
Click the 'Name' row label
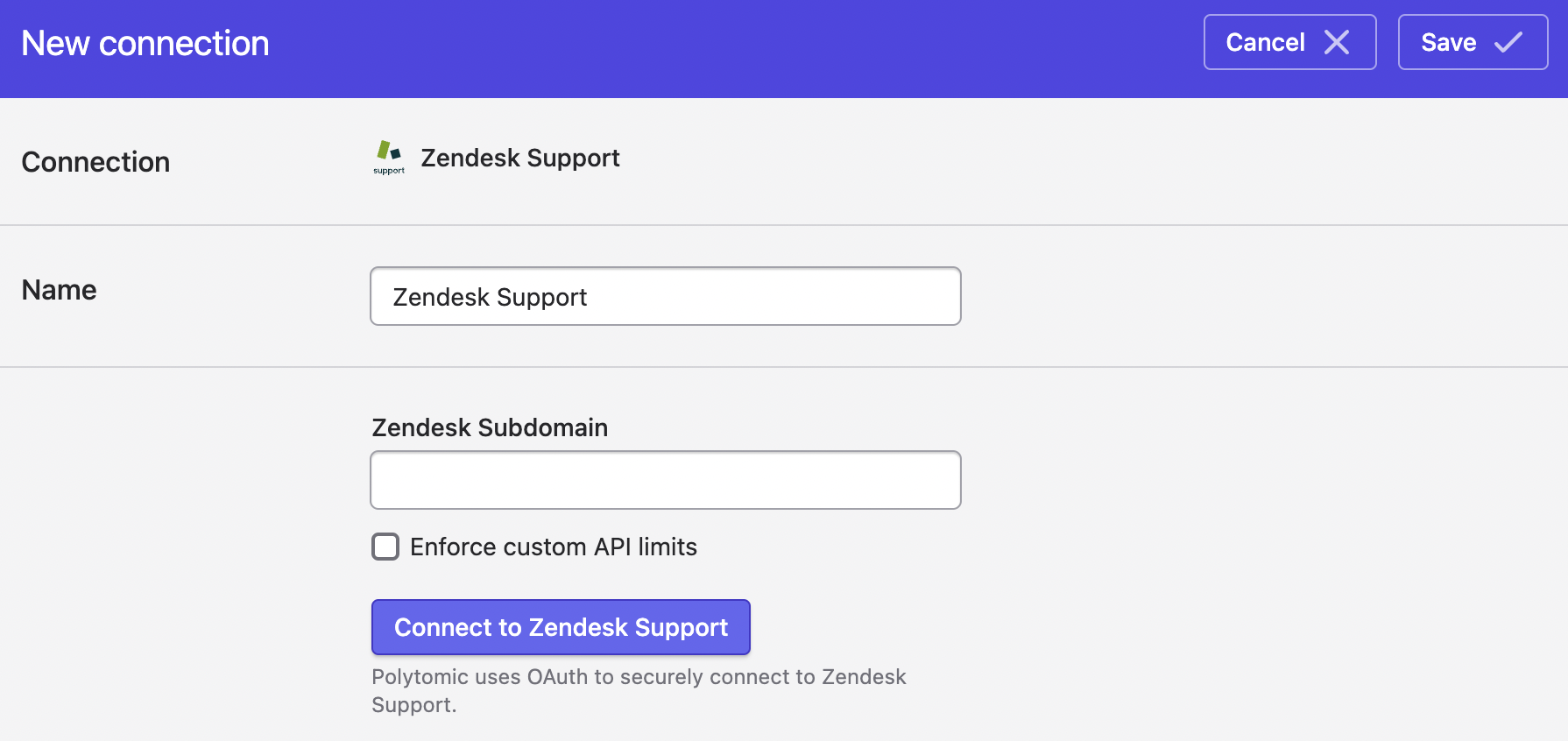(59, 290)
